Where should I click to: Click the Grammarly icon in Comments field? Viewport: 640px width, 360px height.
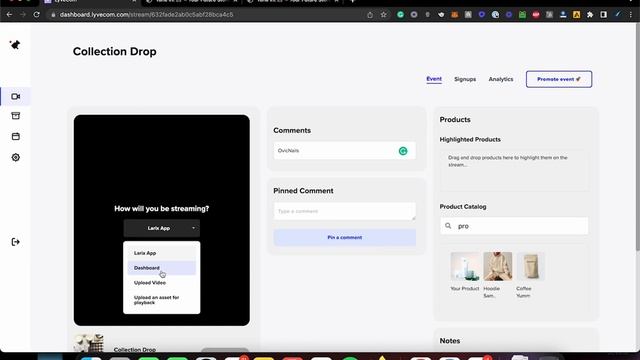click(403, 151)
